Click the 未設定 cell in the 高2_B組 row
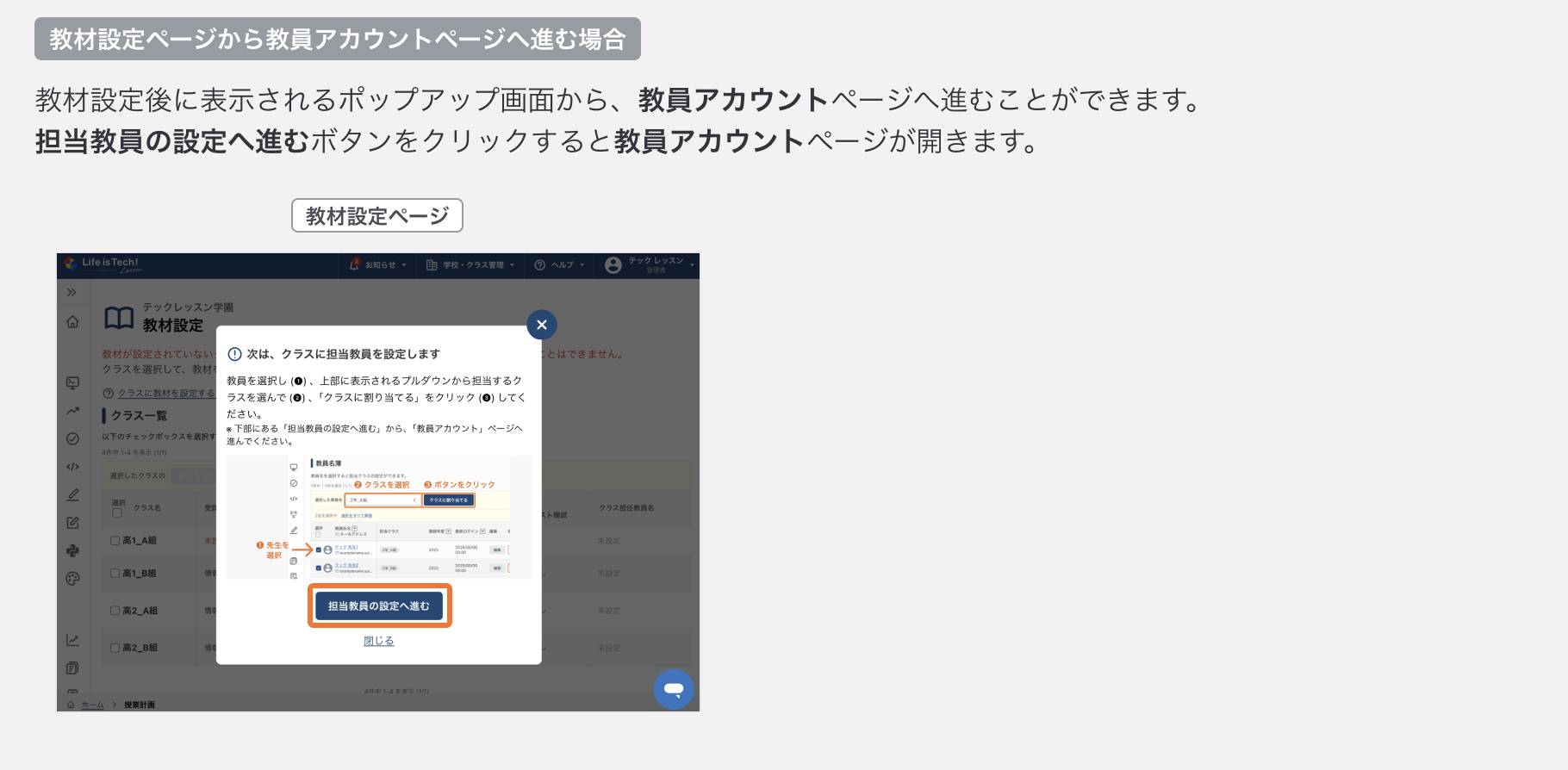 tap(609, 648)
